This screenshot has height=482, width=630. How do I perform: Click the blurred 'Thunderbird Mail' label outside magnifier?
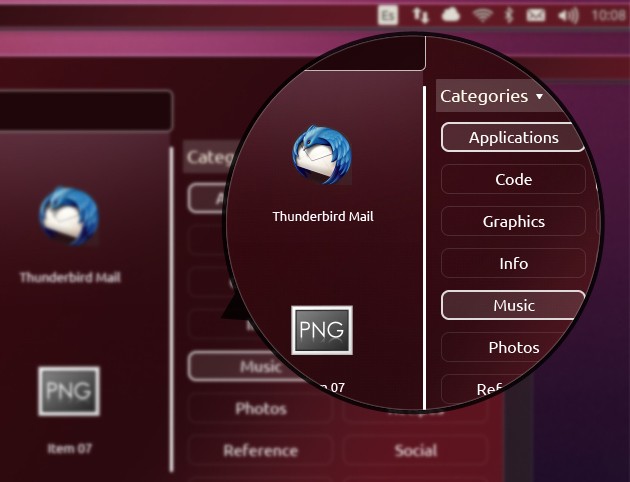(70, 277)
